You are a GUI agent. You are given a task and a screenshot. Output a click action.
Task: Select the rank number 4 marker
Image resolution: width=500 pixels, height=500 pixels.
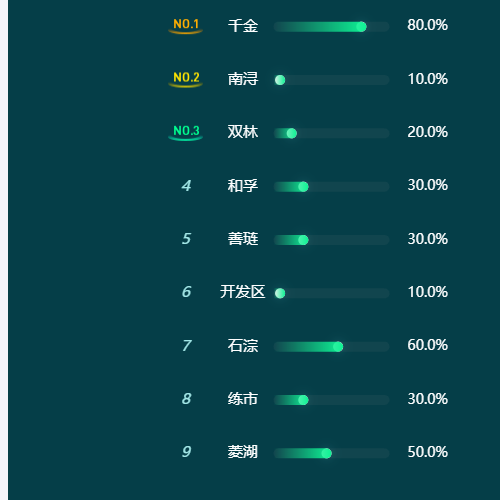tap(186, 186)
